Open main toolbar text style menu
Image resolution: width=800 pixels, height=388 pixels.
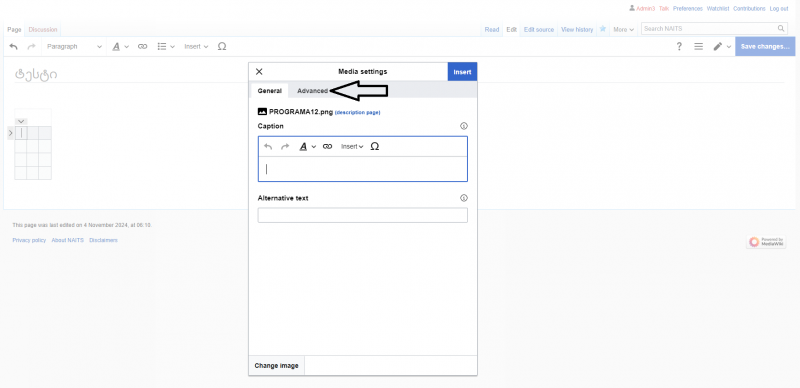click(120, 46)
